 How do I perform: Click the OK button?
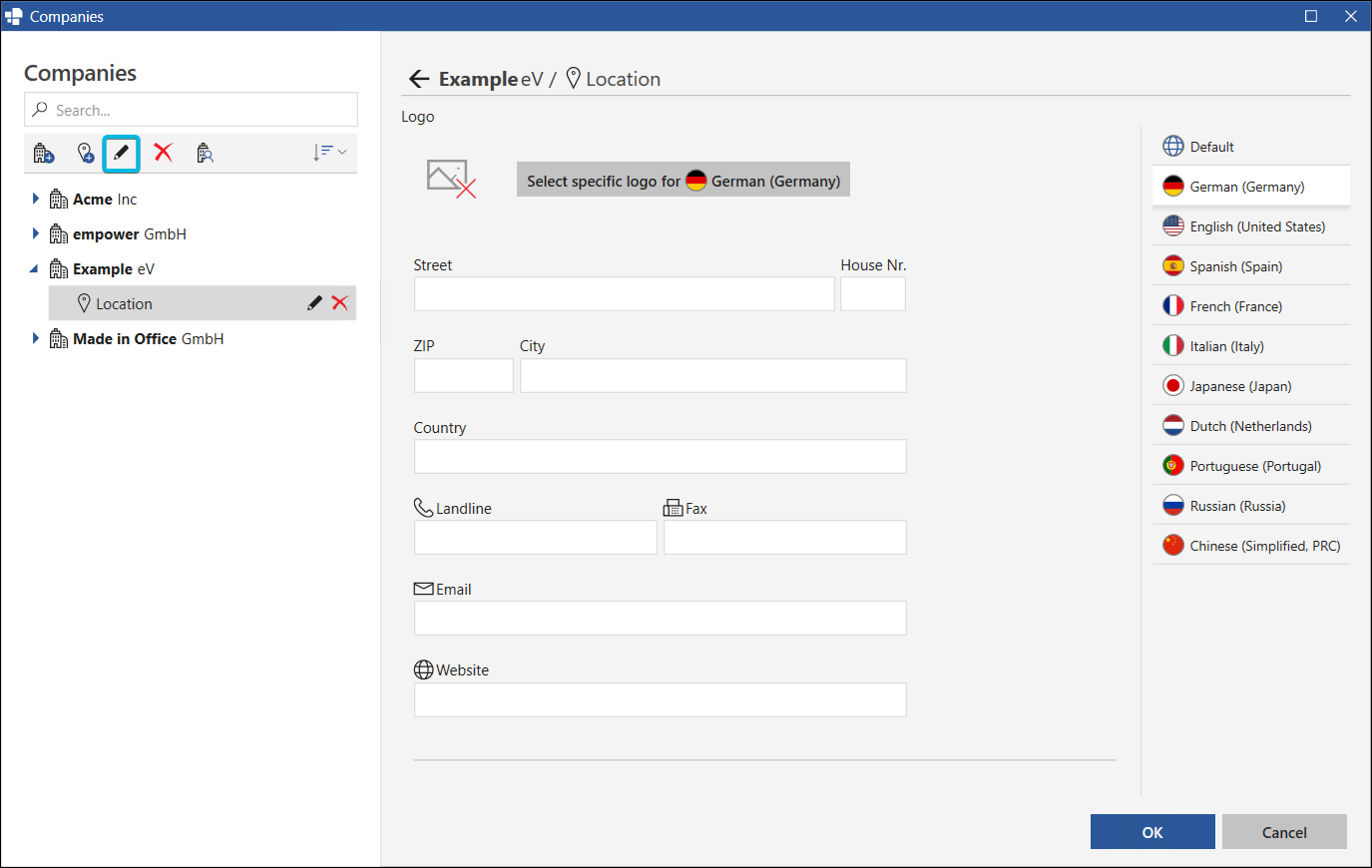point(1152,832)
